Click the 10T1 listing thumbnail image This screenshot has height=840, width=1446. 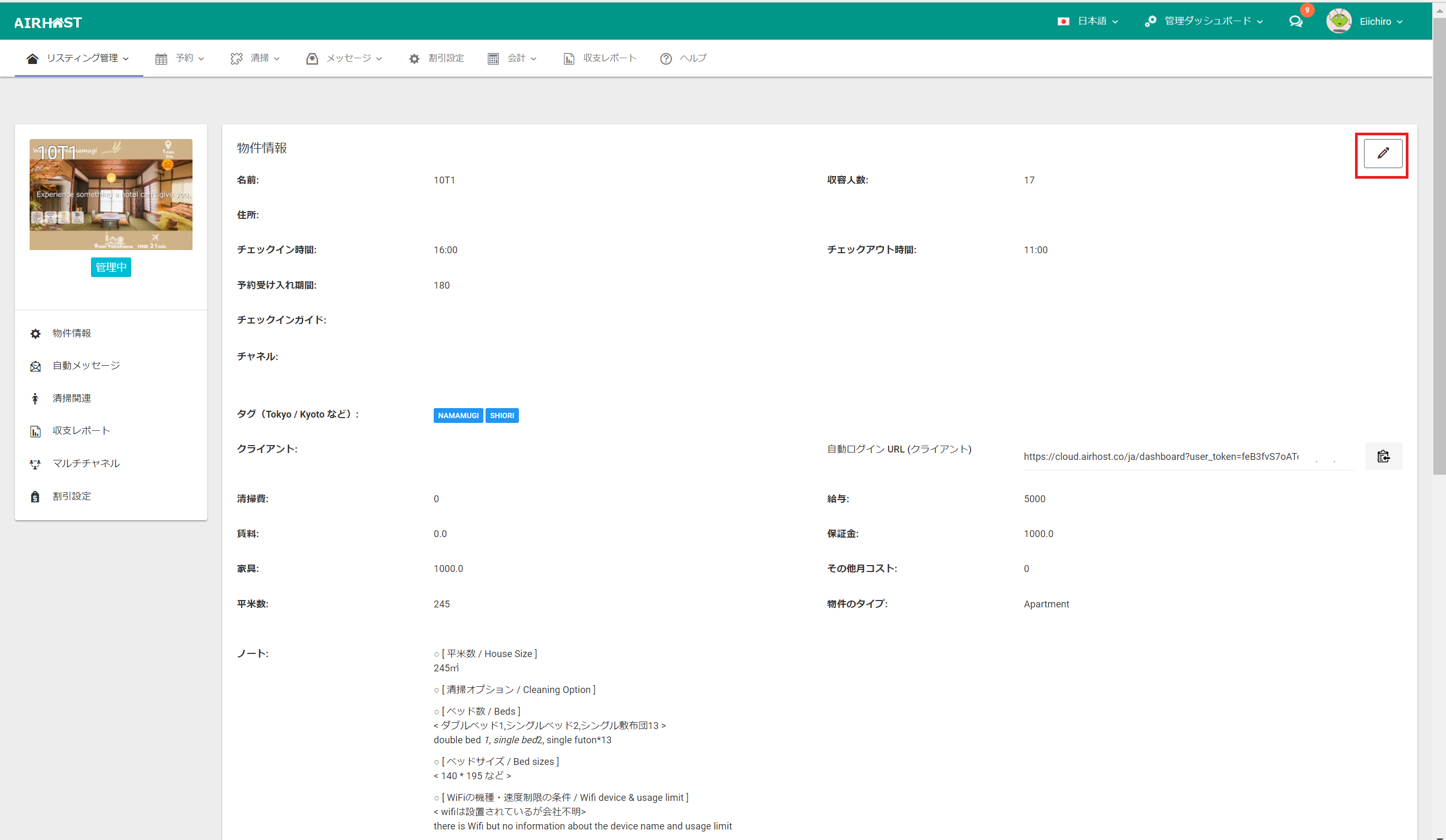point(111,195)
